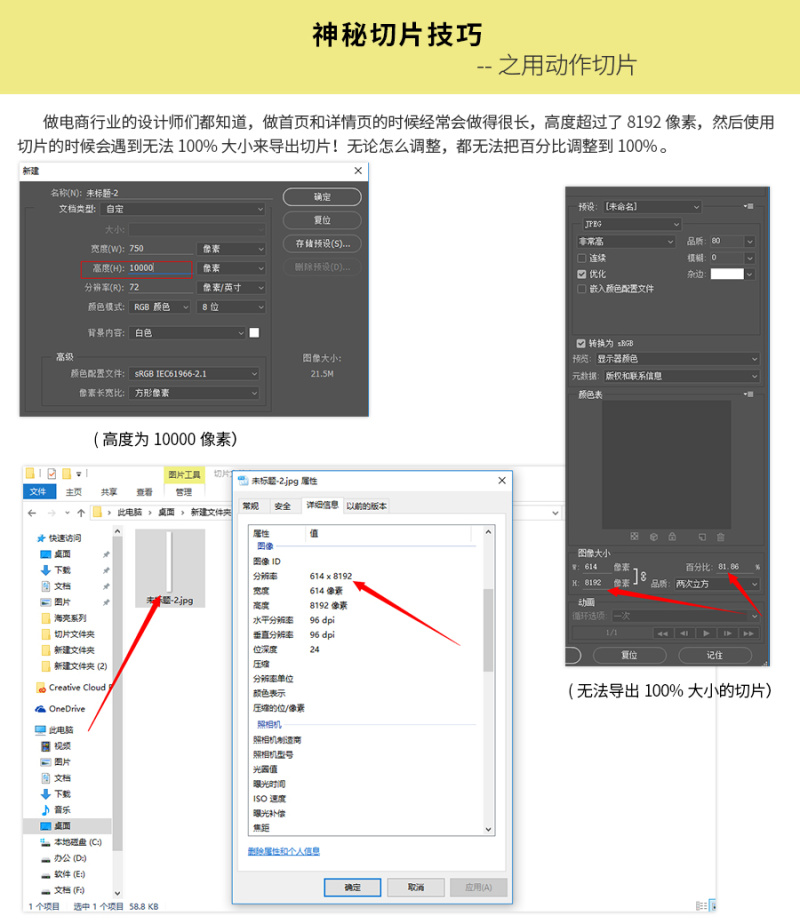Uncheck the 优化 checkbox
This screenshot has width=800, height=924.
(582, 273)
